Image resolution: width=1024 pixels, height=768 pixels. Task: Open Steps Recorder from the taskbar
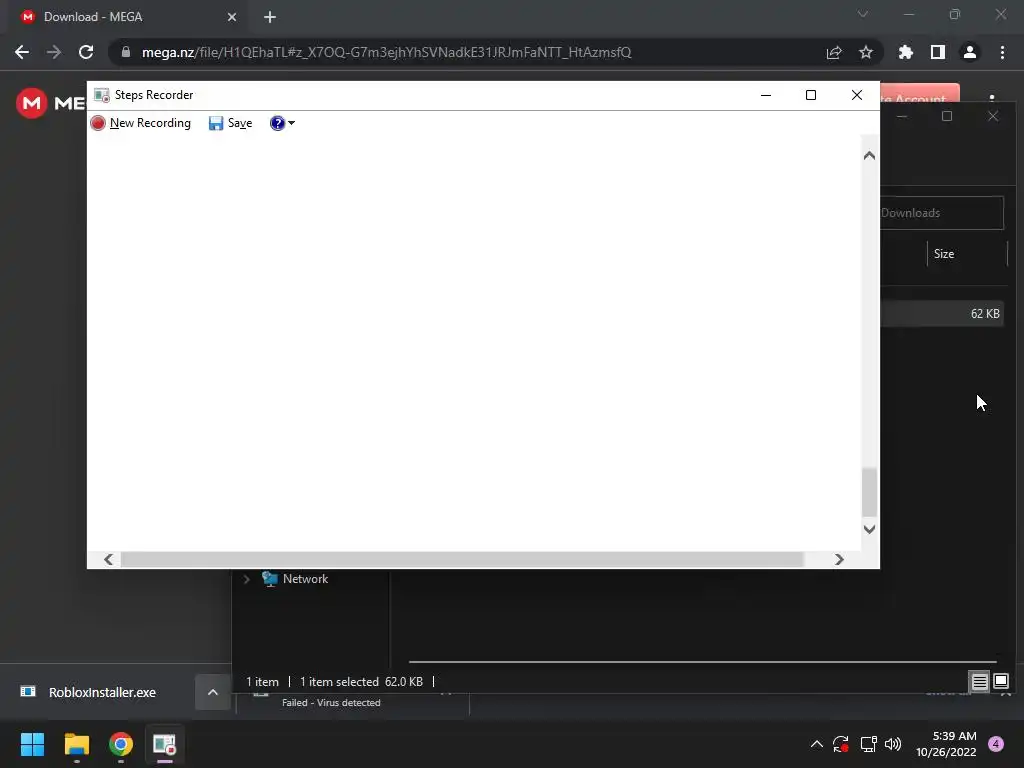coord(165,744)
